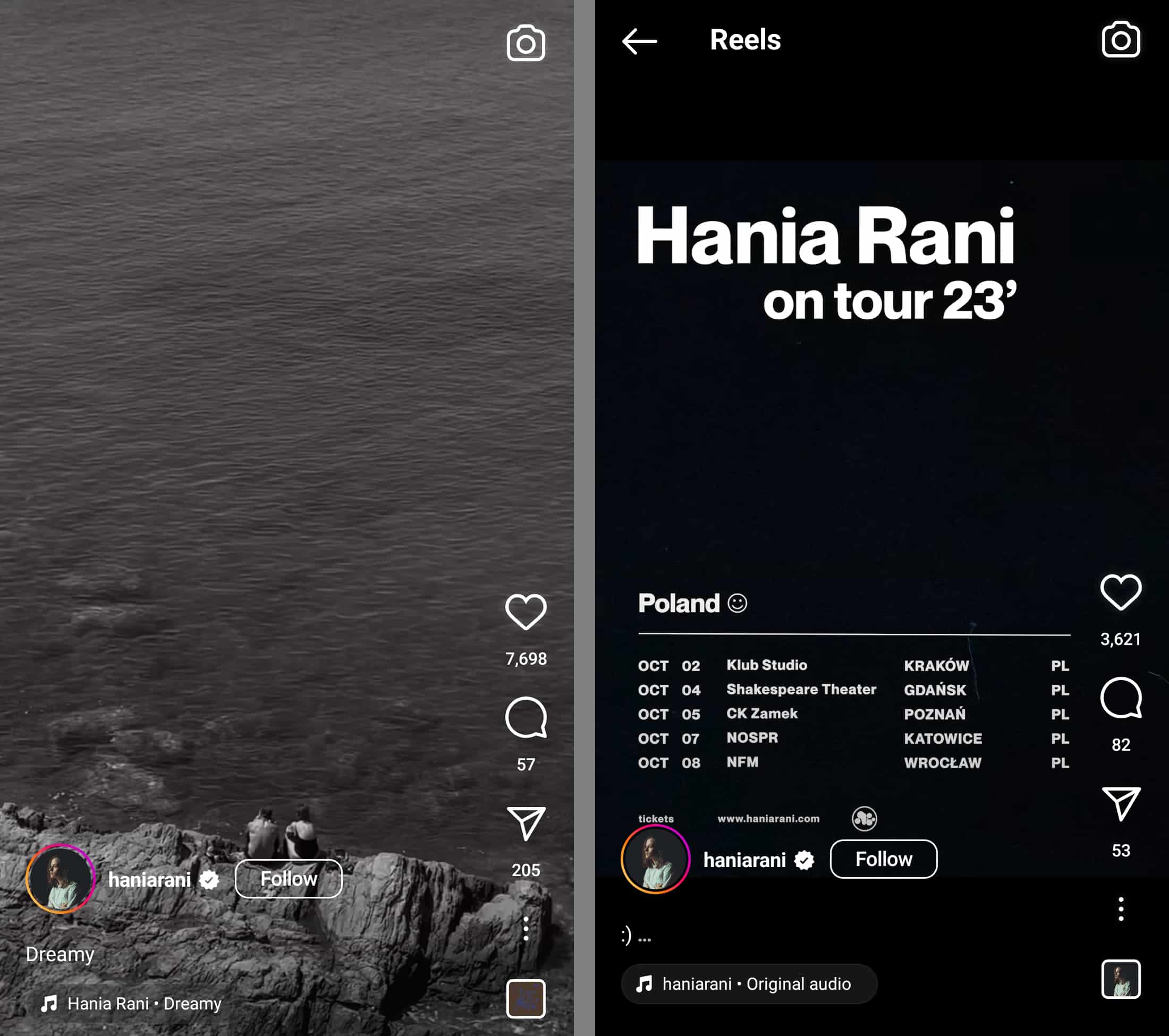Tap the heart icon on tour dates reel
The width and height of the screenshot is (1169, 1036).
[1120, 593]
